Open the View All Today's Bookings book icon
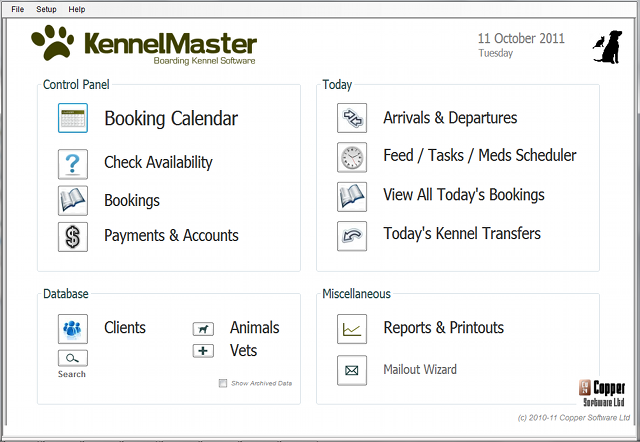Screen dimensions: 640x442 352,197
